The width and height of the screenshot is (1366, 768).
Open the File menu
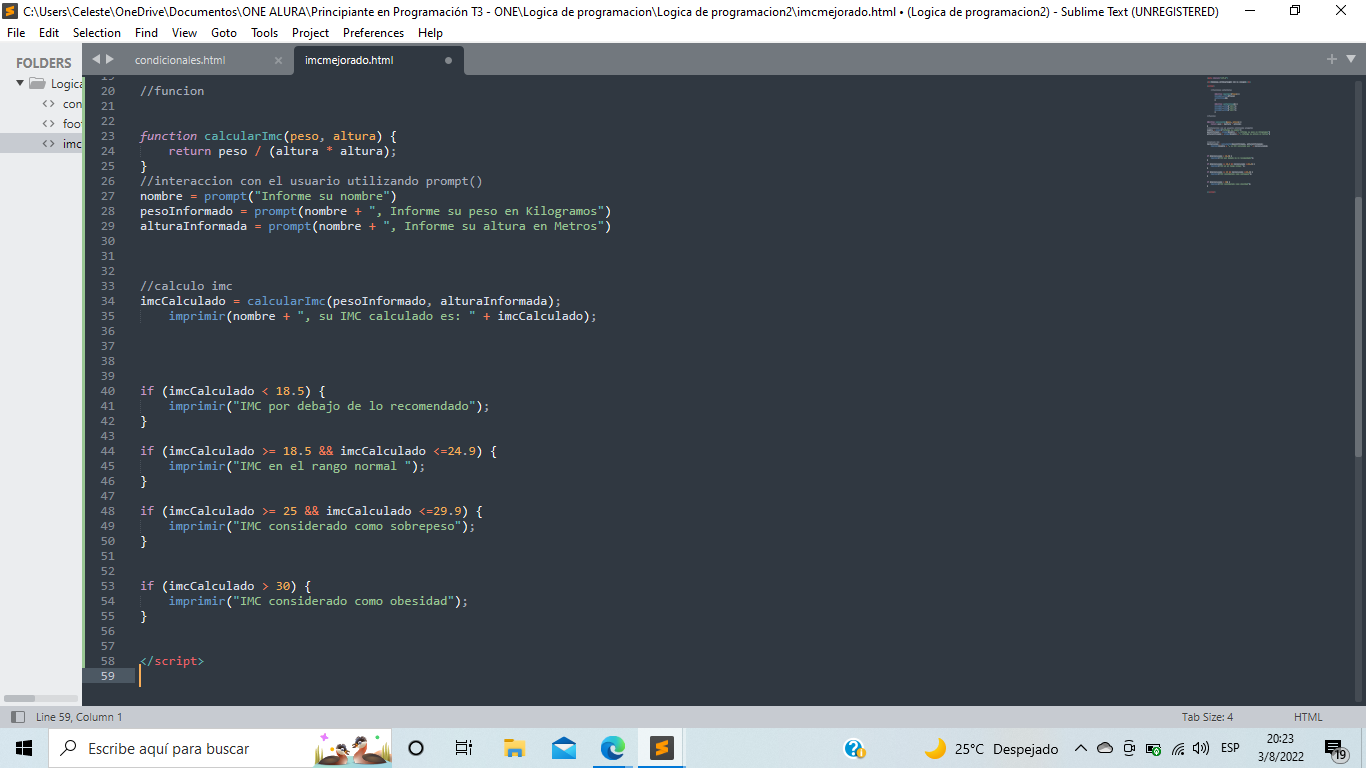(16, 33)
